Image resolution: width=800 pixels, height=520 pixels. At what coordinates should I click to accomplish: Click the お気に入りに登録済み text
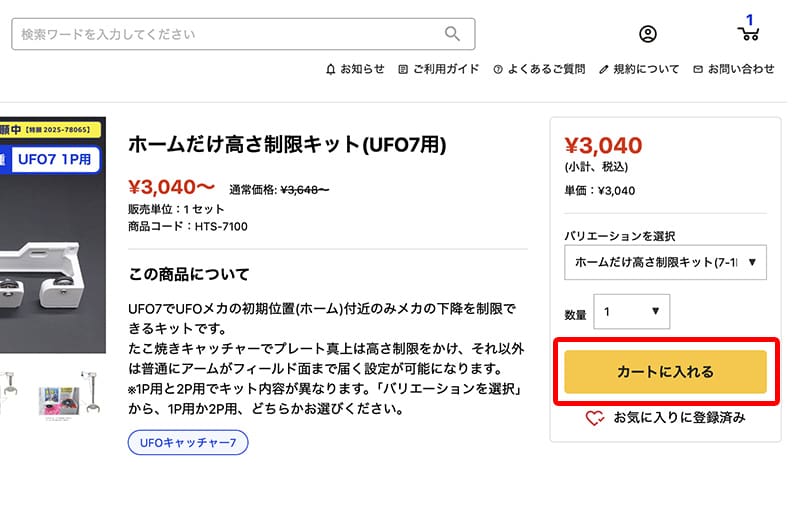pyautogui.click(x=679, y=418)
